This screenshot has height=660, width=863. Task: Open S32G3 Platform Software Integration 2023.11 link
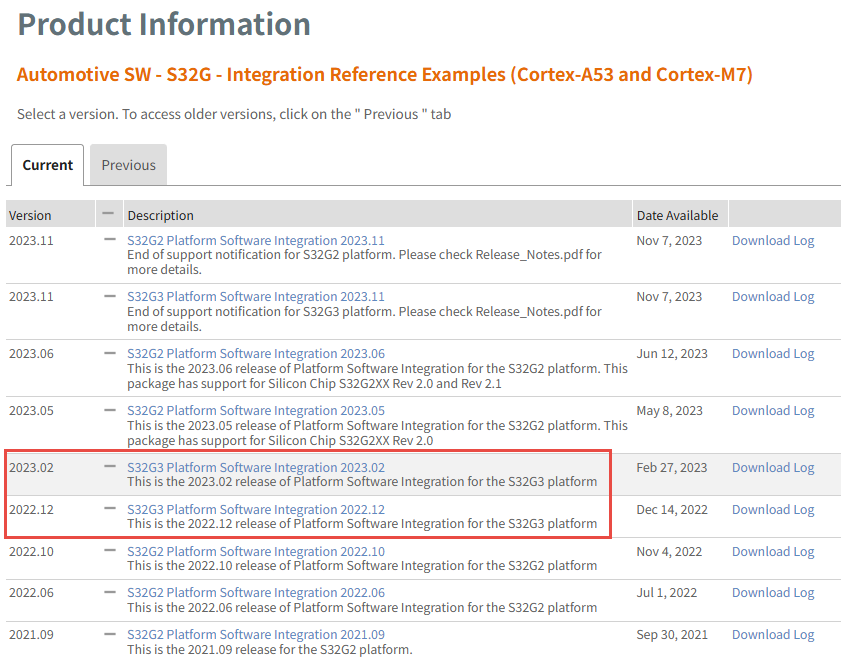pos(256,297)
